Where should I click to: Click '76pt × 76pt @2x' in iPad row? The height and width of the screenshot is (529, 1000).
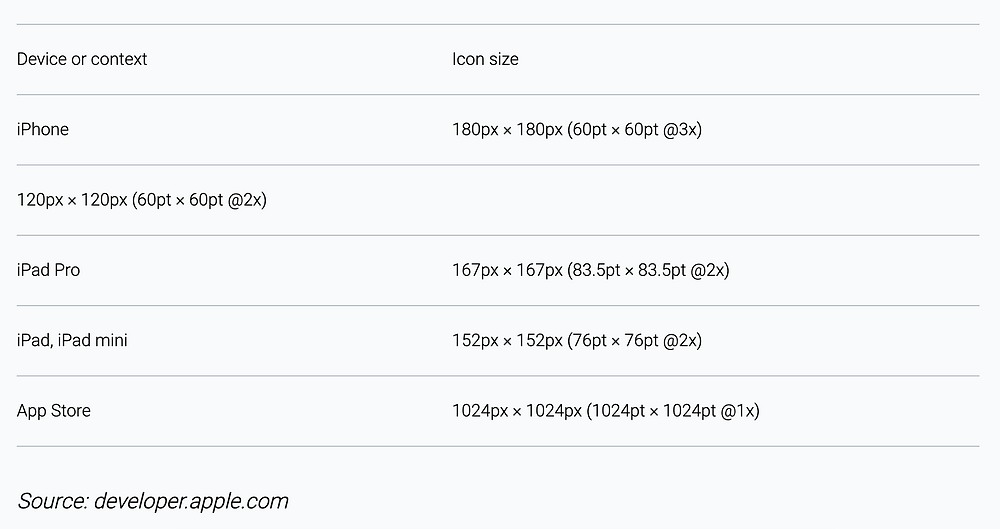tap(635, 341)
